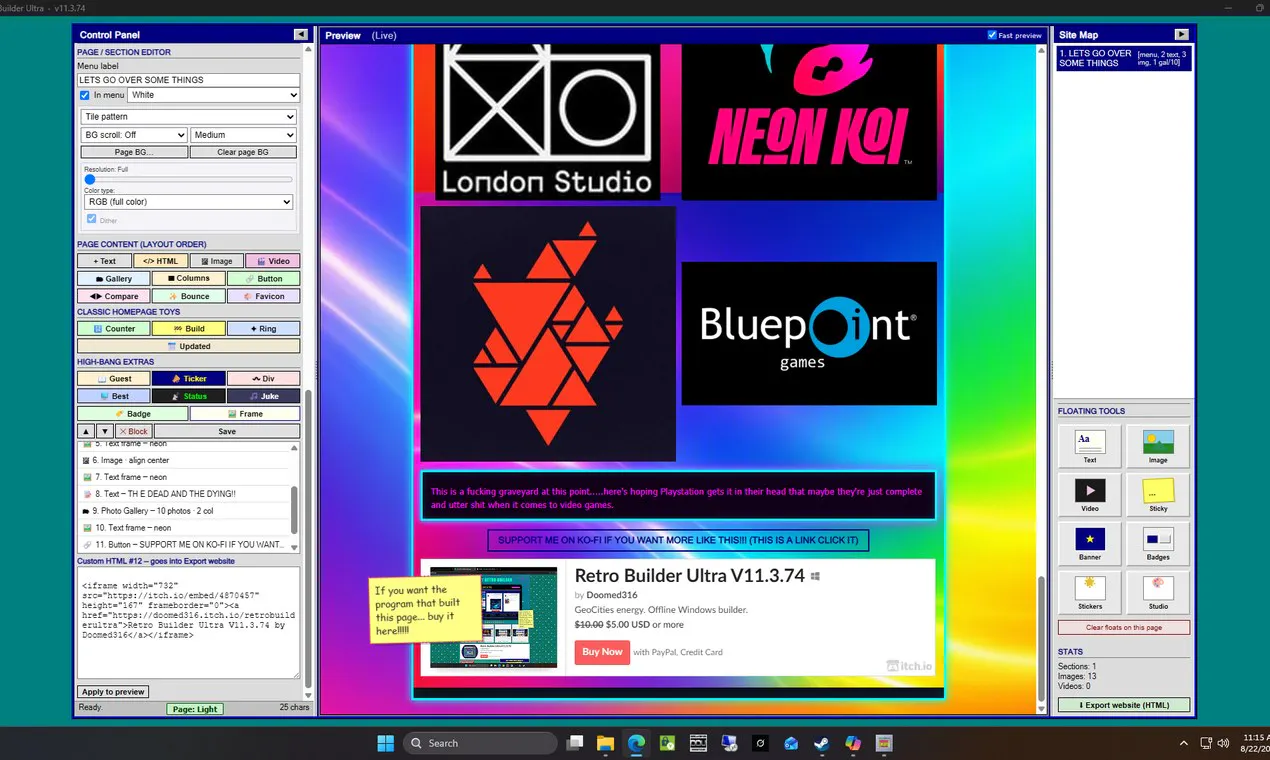Place a floating Sticky note tool
The width and height of the screenshot is (1270, 760).
click(1158, 495)
